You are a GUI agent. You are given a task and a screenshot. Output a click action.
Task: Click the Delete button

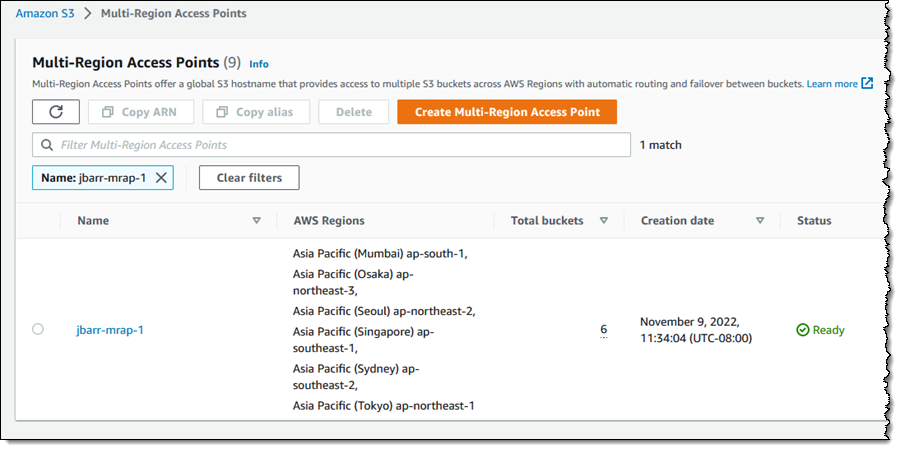(x=354, y=112)
